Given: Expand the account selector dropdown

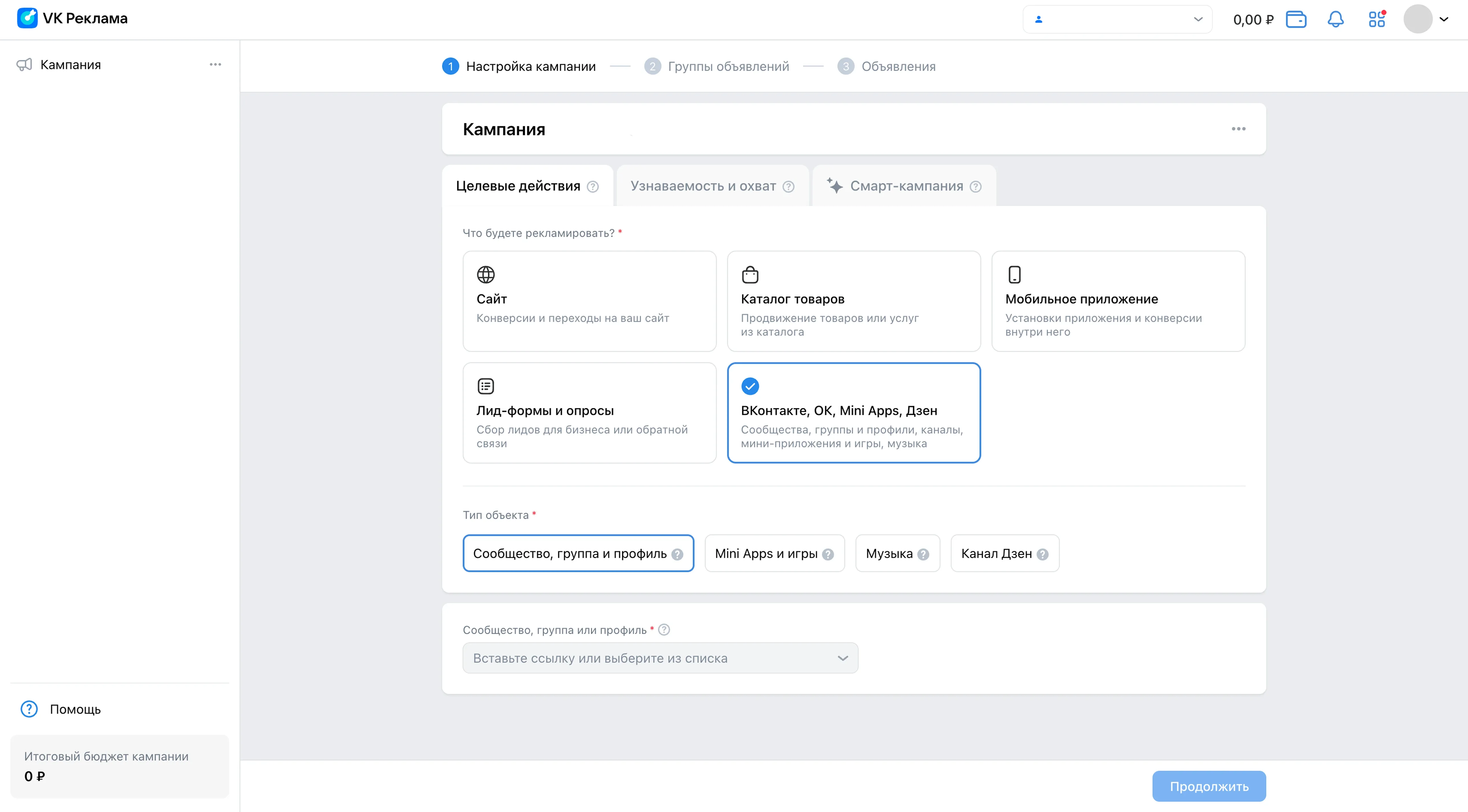Looking at the screenshot, I should [x=1117, y=19].
